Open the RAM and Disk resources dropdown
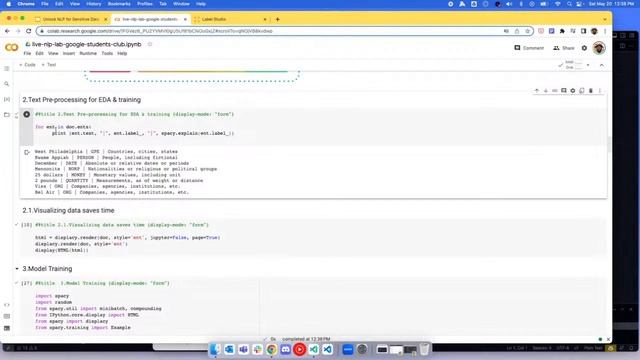This screenshot has width=640, height=360. point(588,65)
